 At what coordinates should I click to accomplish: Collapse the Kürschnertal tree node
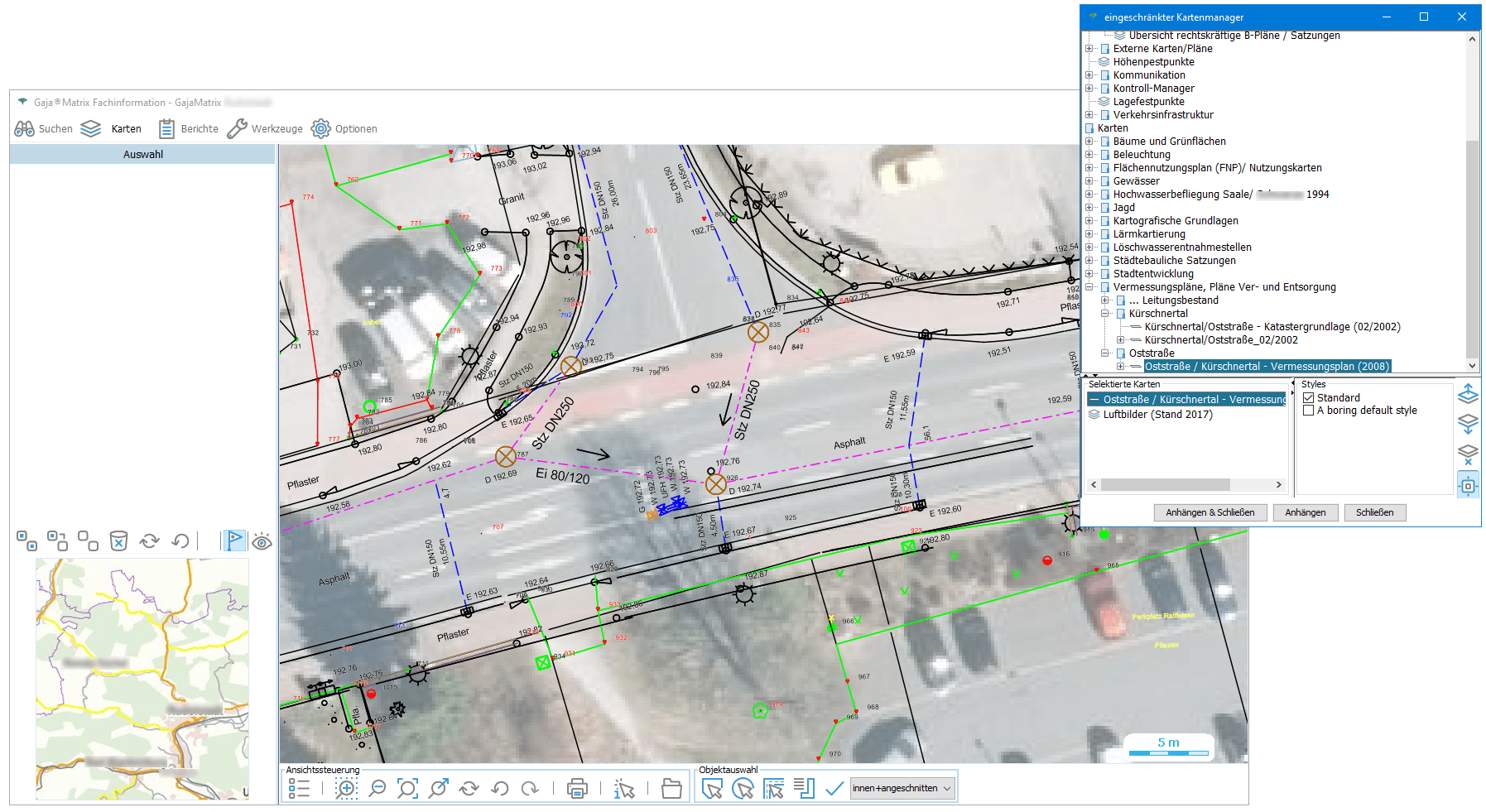1105,314
